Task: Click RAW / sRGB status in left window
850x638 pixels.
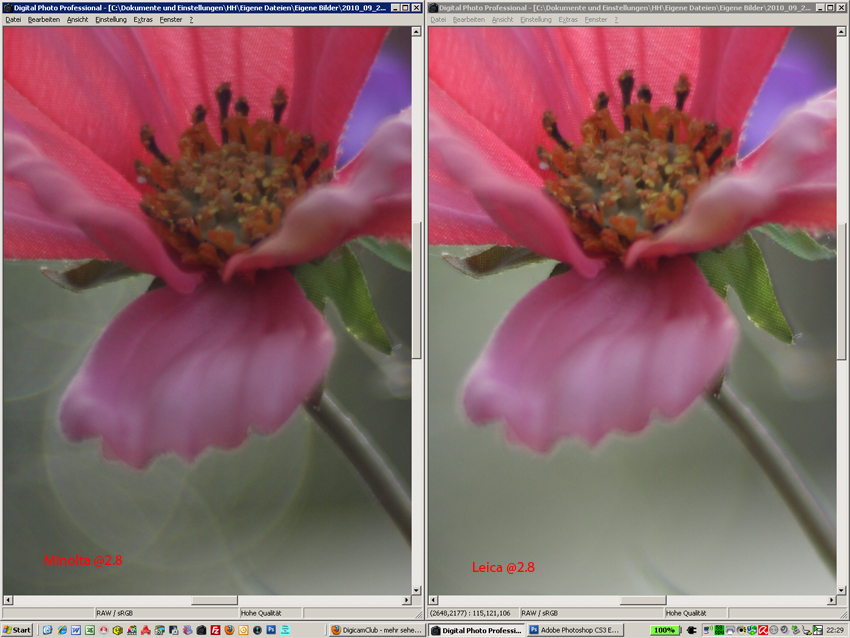Action: (114, 613)
